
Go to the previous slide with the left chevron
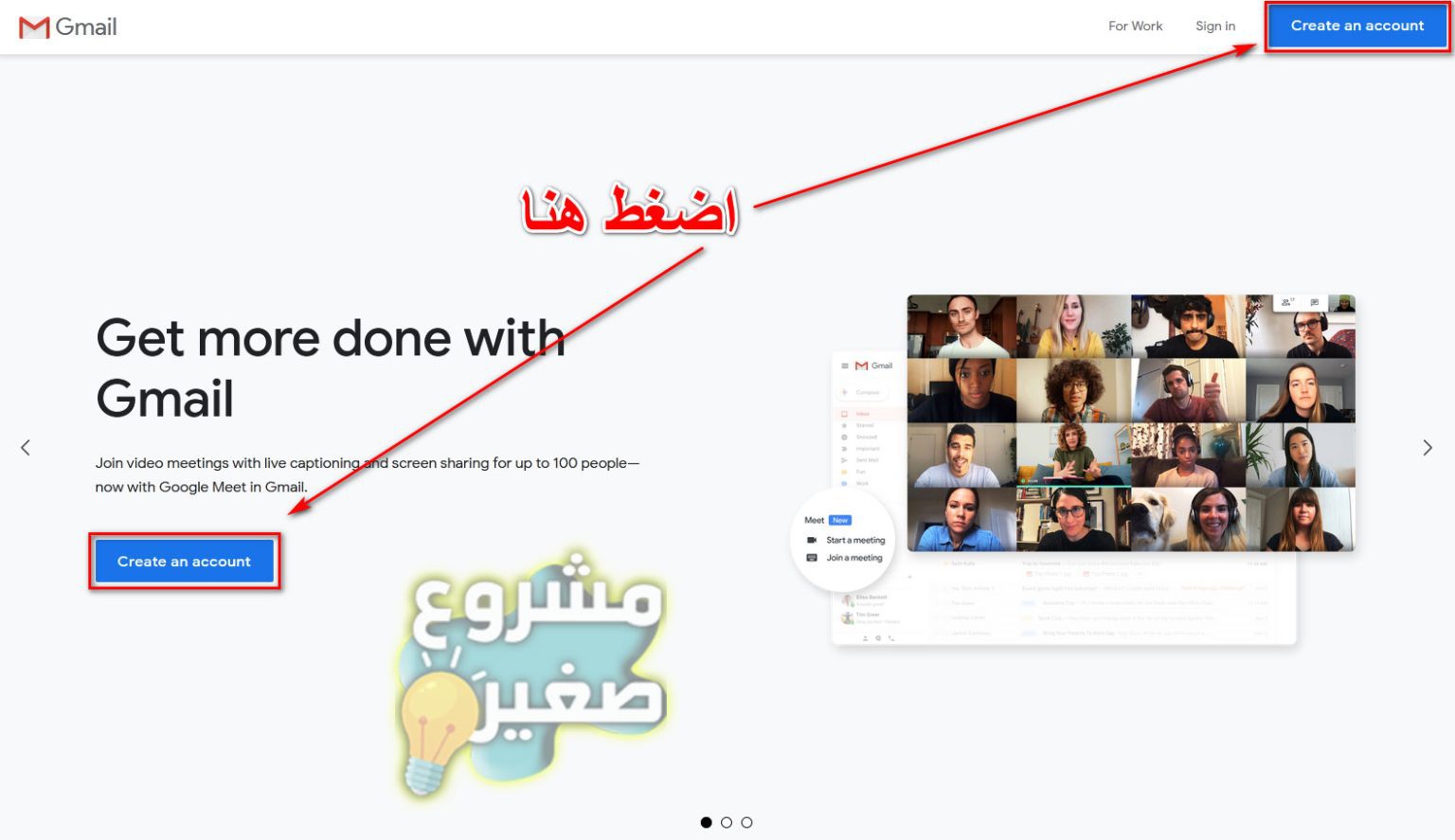tap(26, 448)
